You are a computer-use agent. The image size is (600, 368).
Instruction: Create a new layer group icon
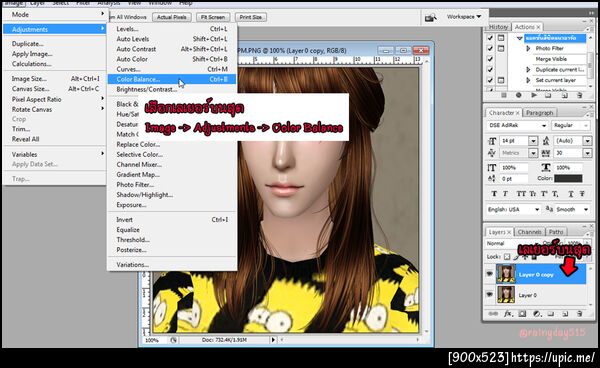[551, 314]
